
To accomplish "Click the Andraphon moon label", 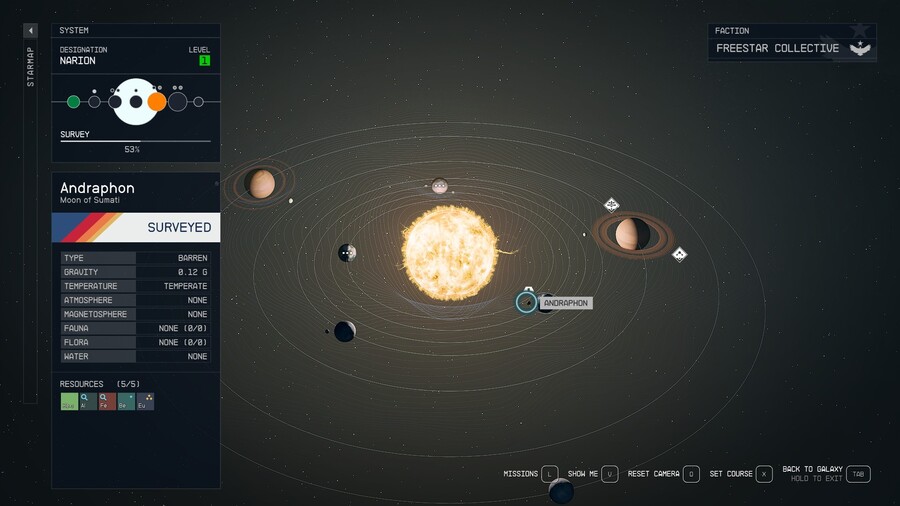I will click(566, 303).
